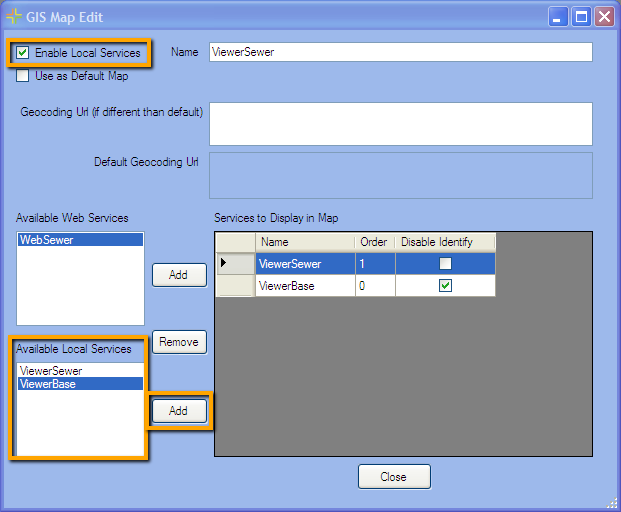The width and height of the screenshot is (621, 512).
Task: Sort grid by the Order column header
Action: click(375, 242)
